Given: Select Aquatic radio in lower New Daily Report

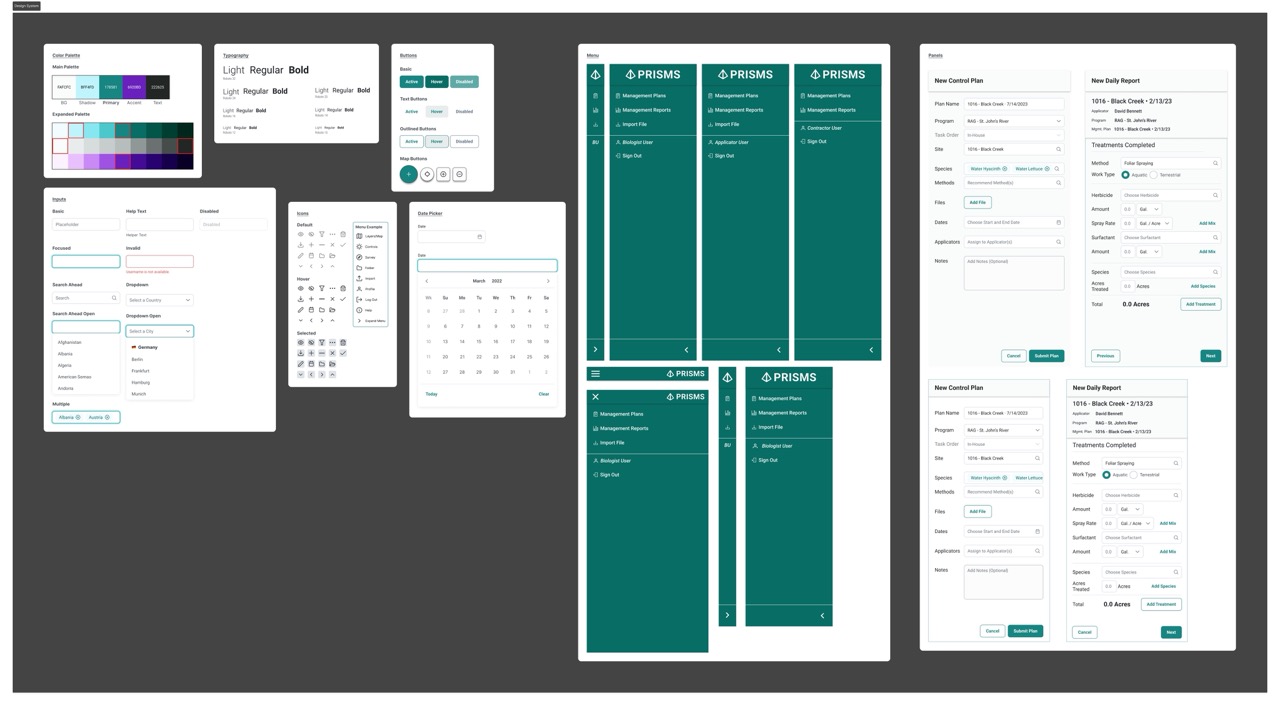Looking at the screenshot, I should point(1106,475).
